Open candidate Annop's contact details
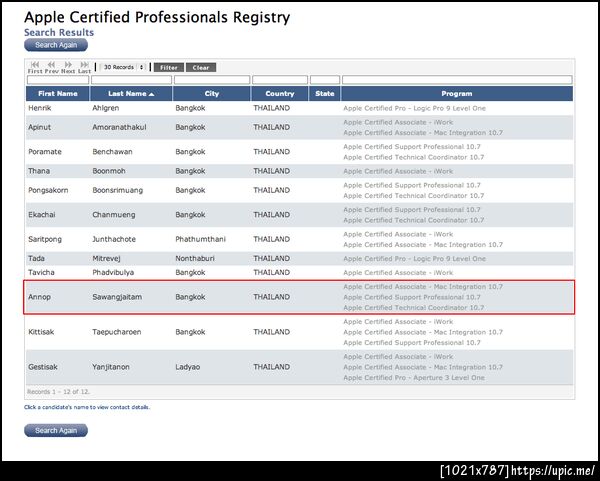The height and width of the screenshot is (481, 600). pos(39,297)
